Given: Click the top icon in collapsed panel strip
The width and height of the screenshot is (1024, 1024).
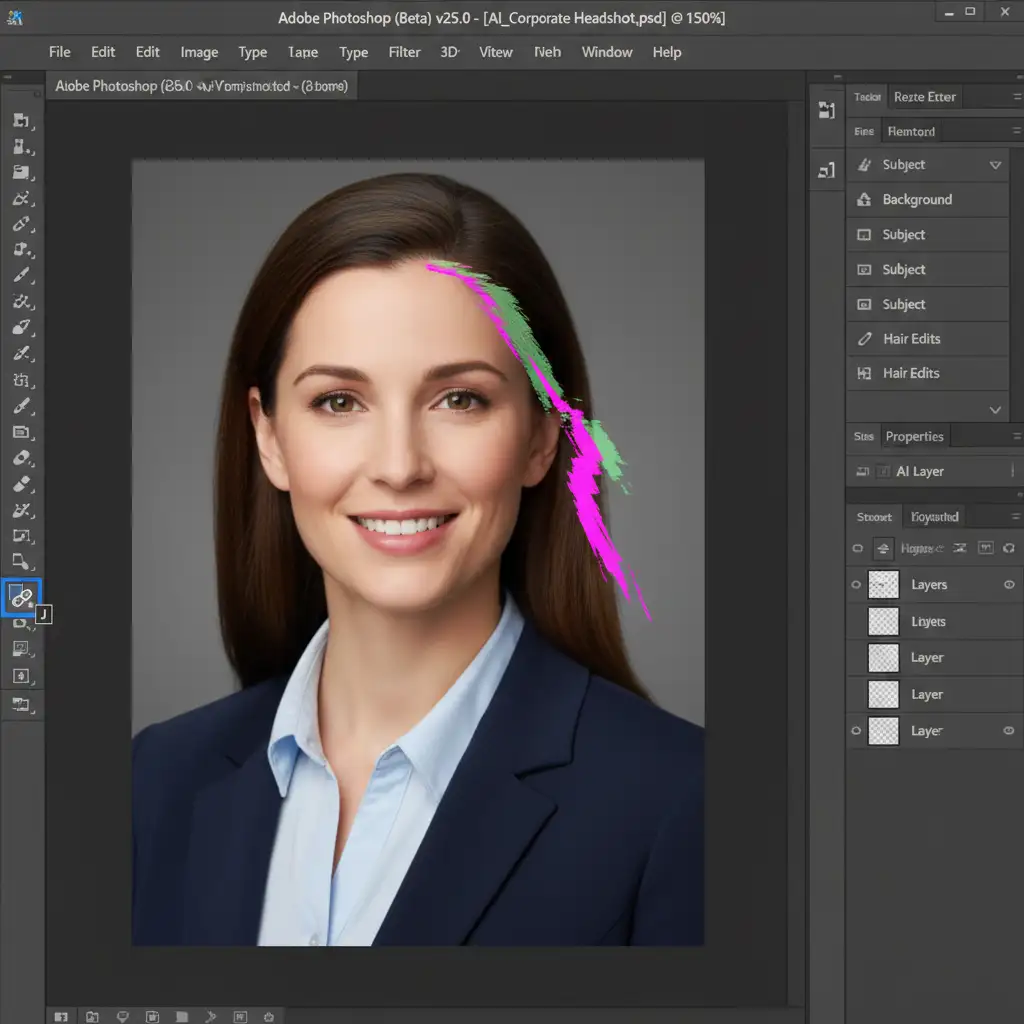Looking at the screenshot, I should click(x=826, y=110).
